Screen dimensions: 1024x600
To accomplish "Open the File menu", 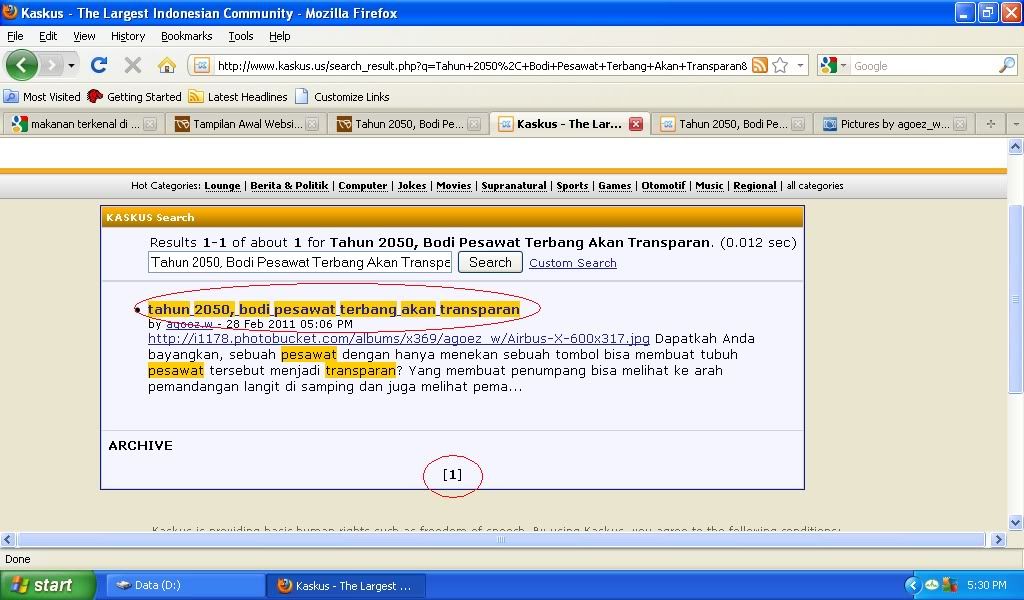I will tap(15, 36).
